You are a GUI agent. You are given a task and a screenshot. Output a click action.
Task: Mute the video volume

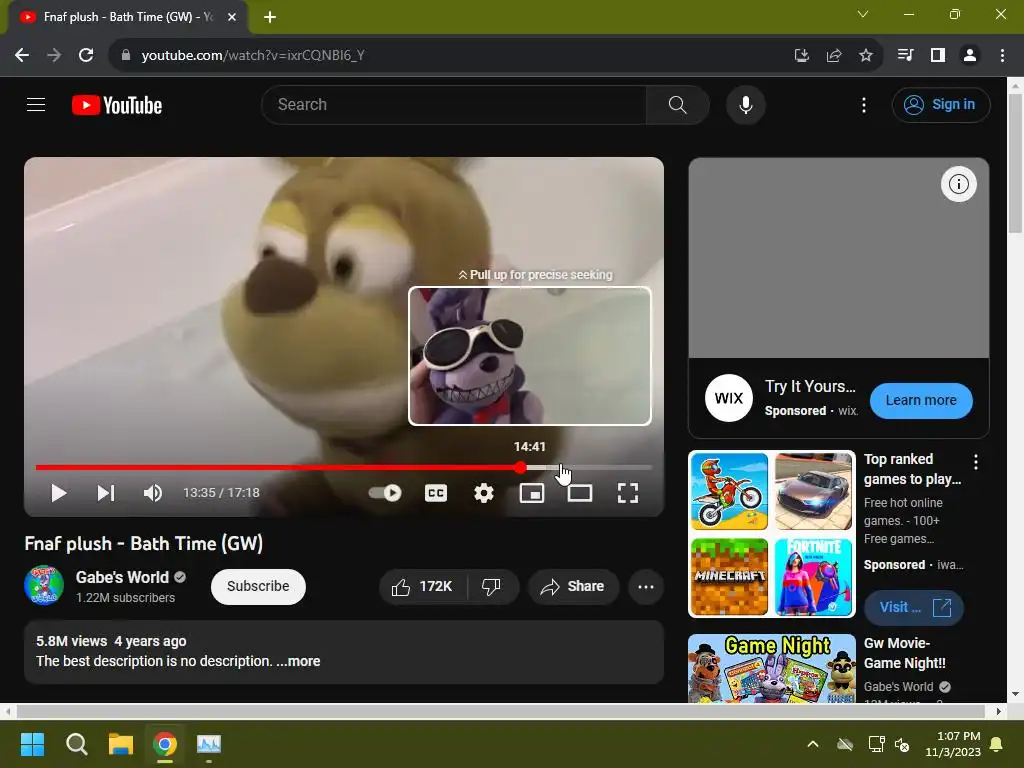coord(152,493)
